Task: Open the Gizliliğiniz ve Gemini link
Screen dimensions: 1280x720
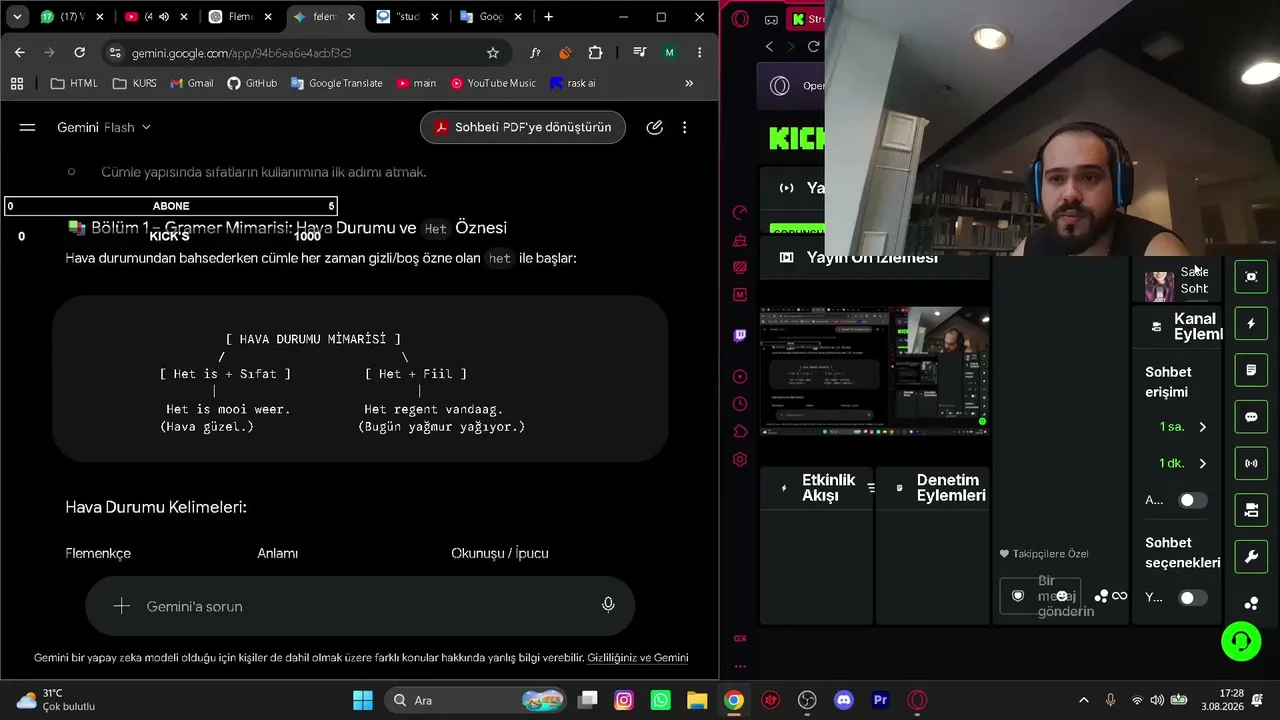Action: [638, 658]
